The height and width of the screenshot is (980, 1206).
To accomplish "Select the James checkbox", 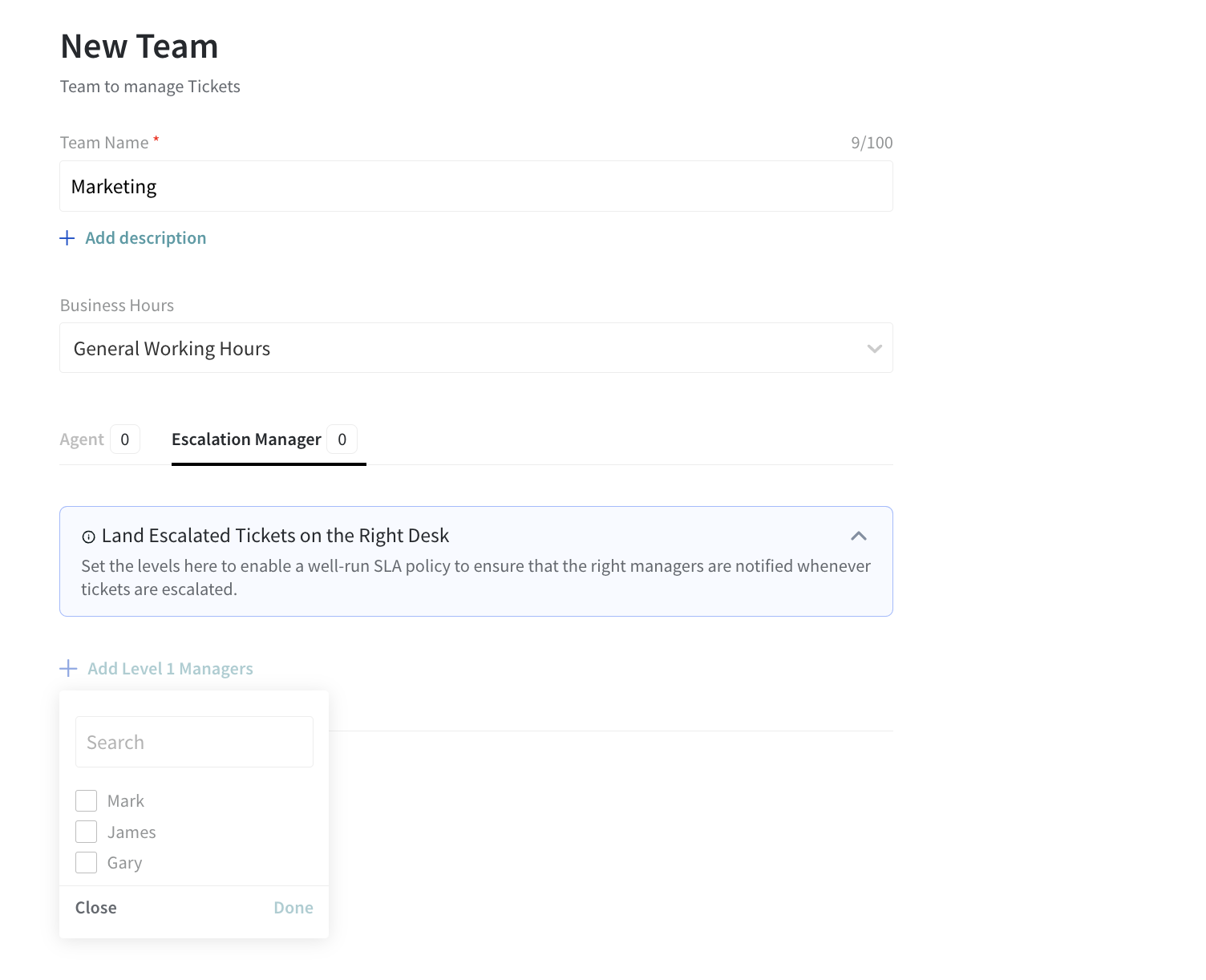I will coord(86,832).
